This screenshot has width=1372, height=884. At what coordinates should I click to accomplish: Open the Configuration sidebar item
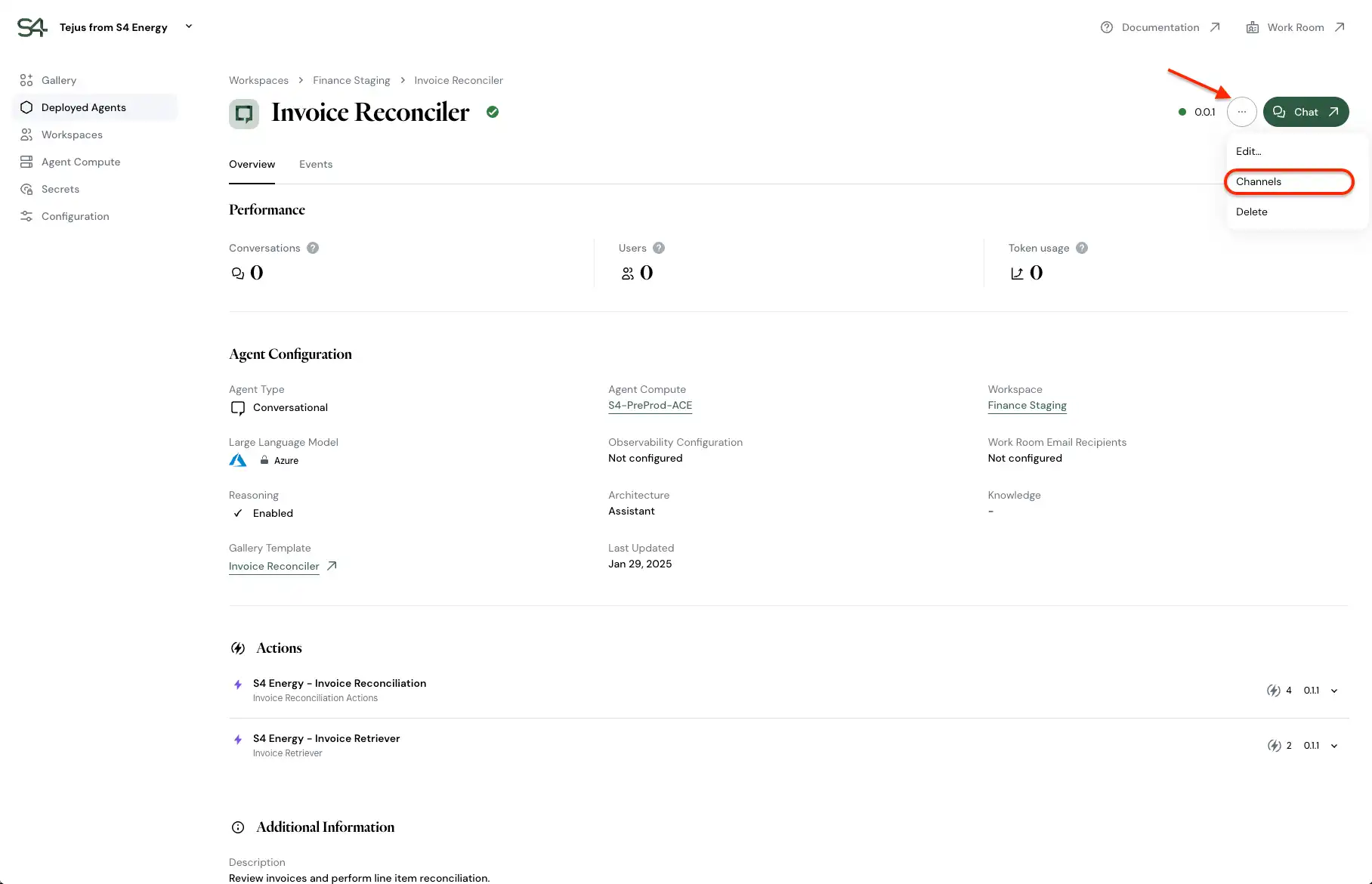(x=75, y=216)
